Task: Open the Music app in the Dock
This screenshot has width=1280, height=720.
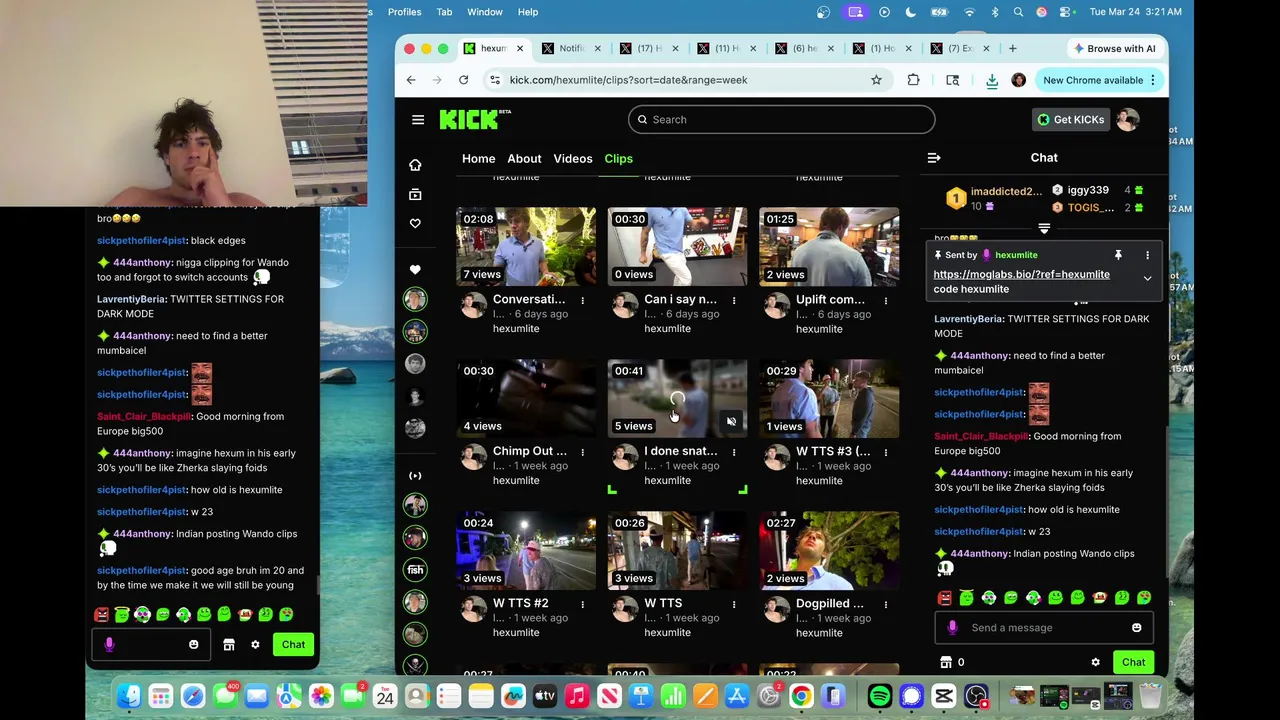Action: coord(577,696)
